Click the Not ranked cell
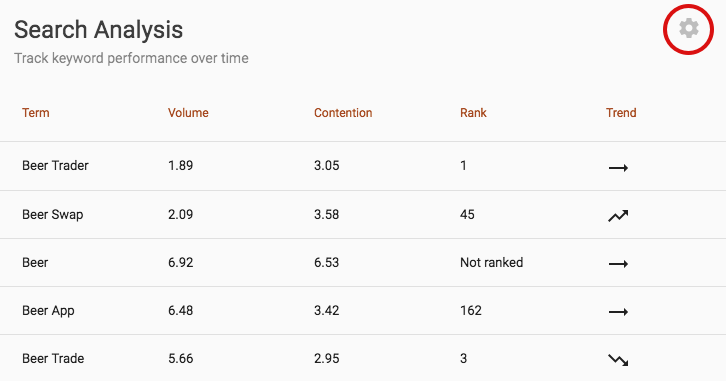 (x=491, y=262)
